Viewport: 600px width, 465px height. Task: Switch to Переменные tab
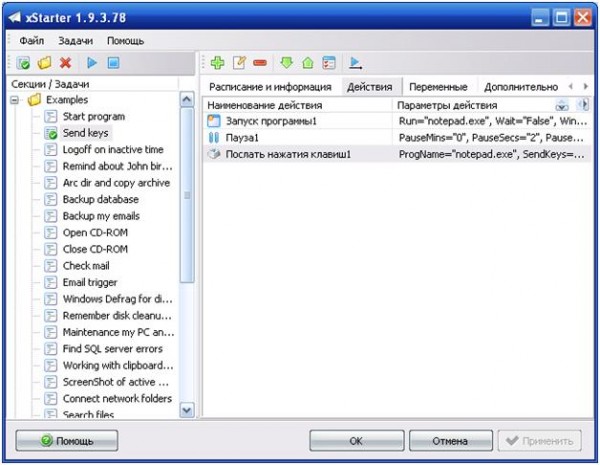(x=439, y=87)
